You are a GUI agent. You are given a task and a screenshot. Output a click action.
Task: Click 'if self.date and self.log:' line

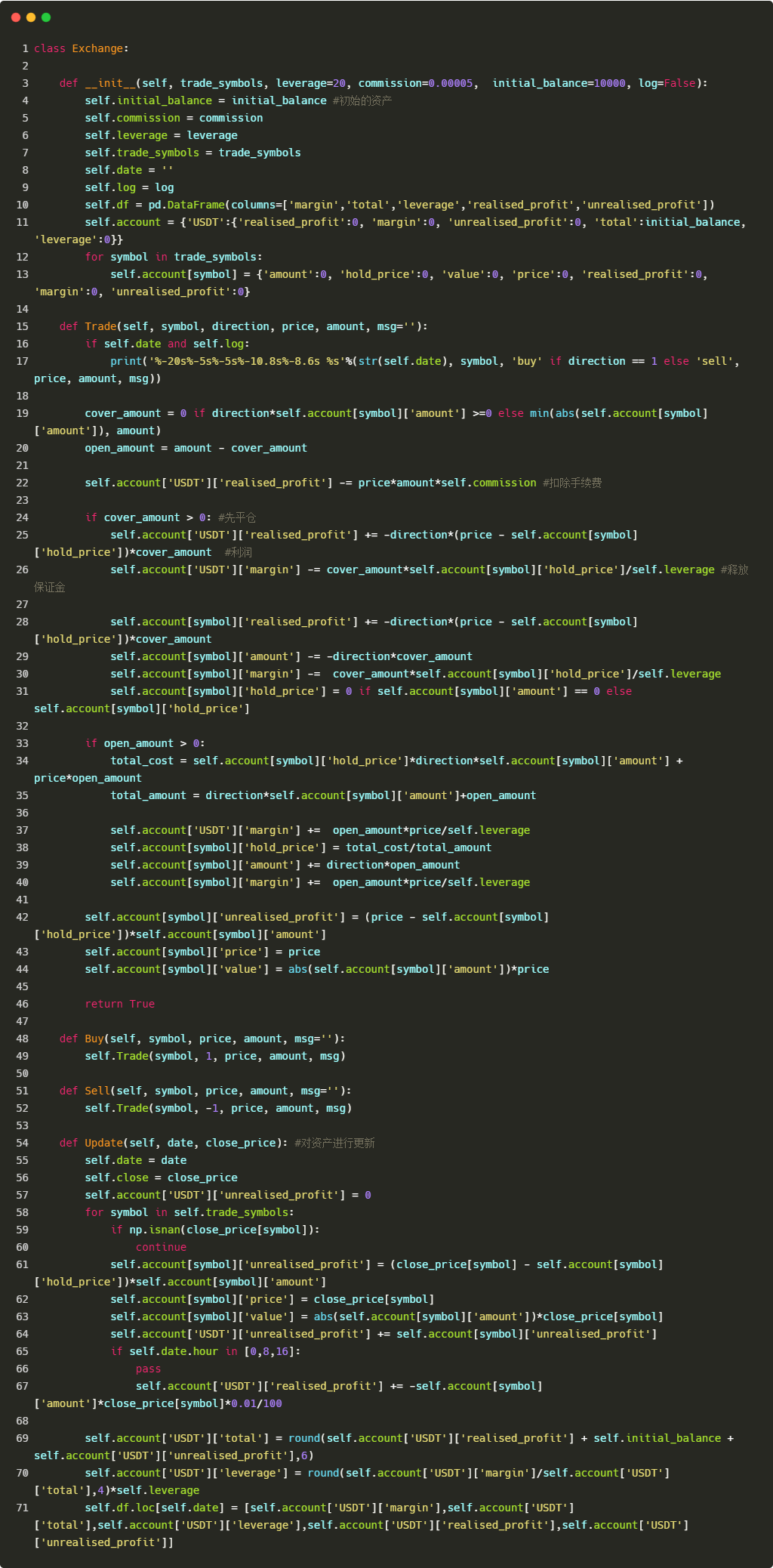point(167,344)
